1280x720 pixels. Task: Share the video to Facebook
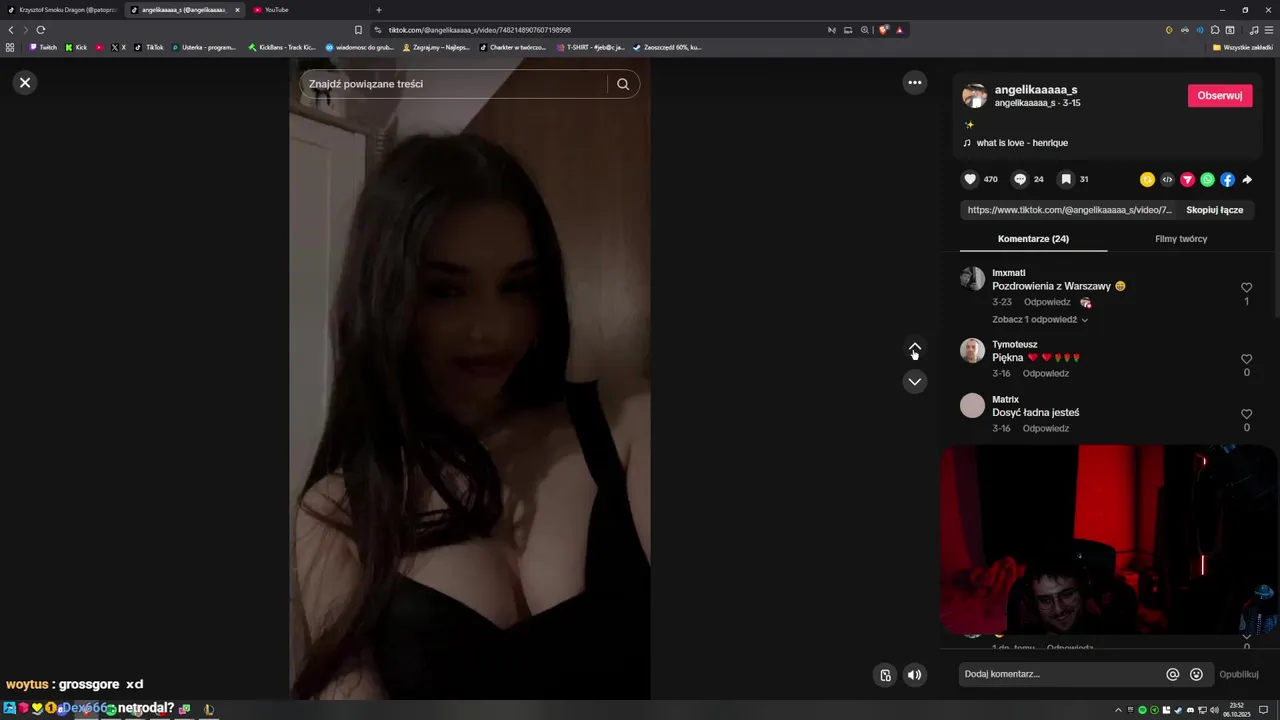tap(1227, 180)
